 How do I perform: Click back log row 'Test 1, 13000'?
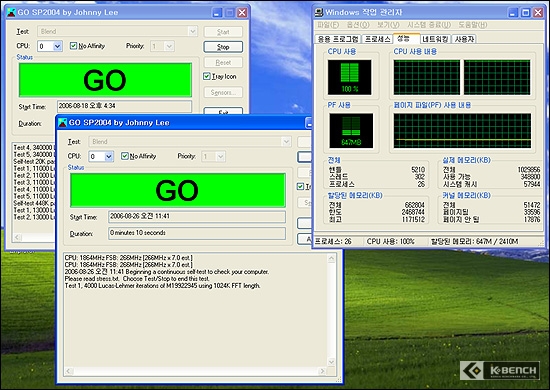point(34,210)
